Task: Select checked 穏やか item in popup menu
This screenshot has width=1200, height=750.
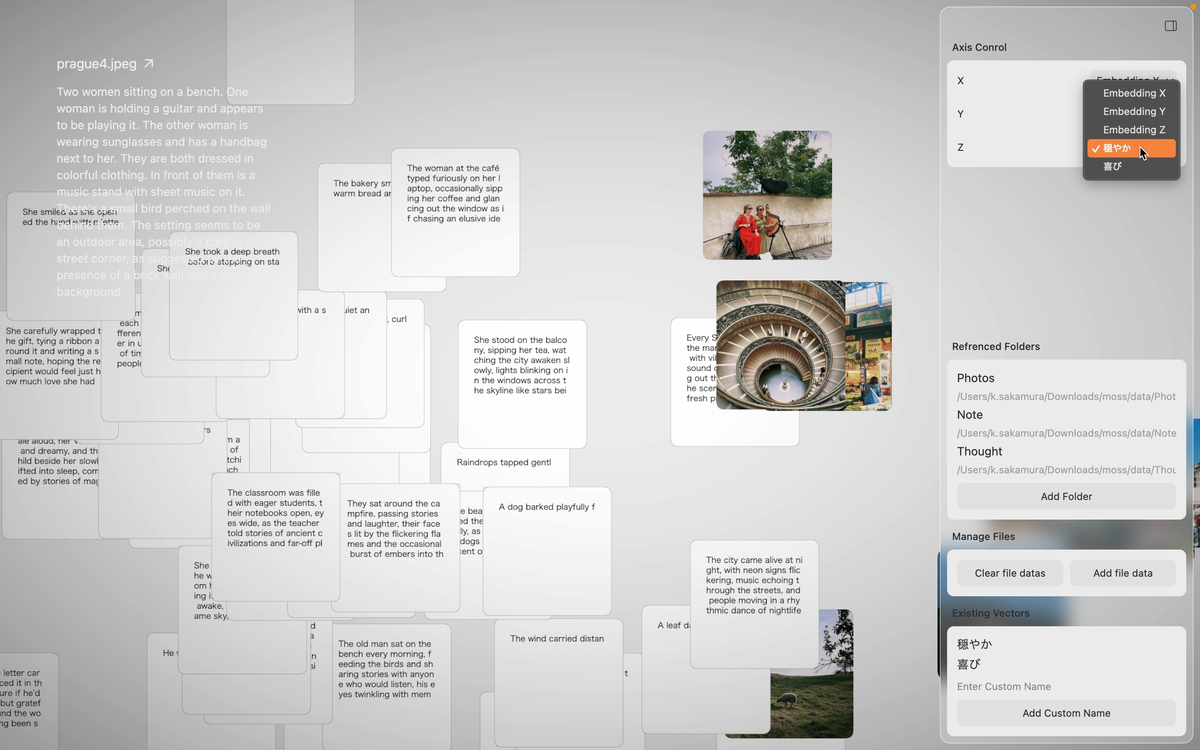Action: [1131, 148]
